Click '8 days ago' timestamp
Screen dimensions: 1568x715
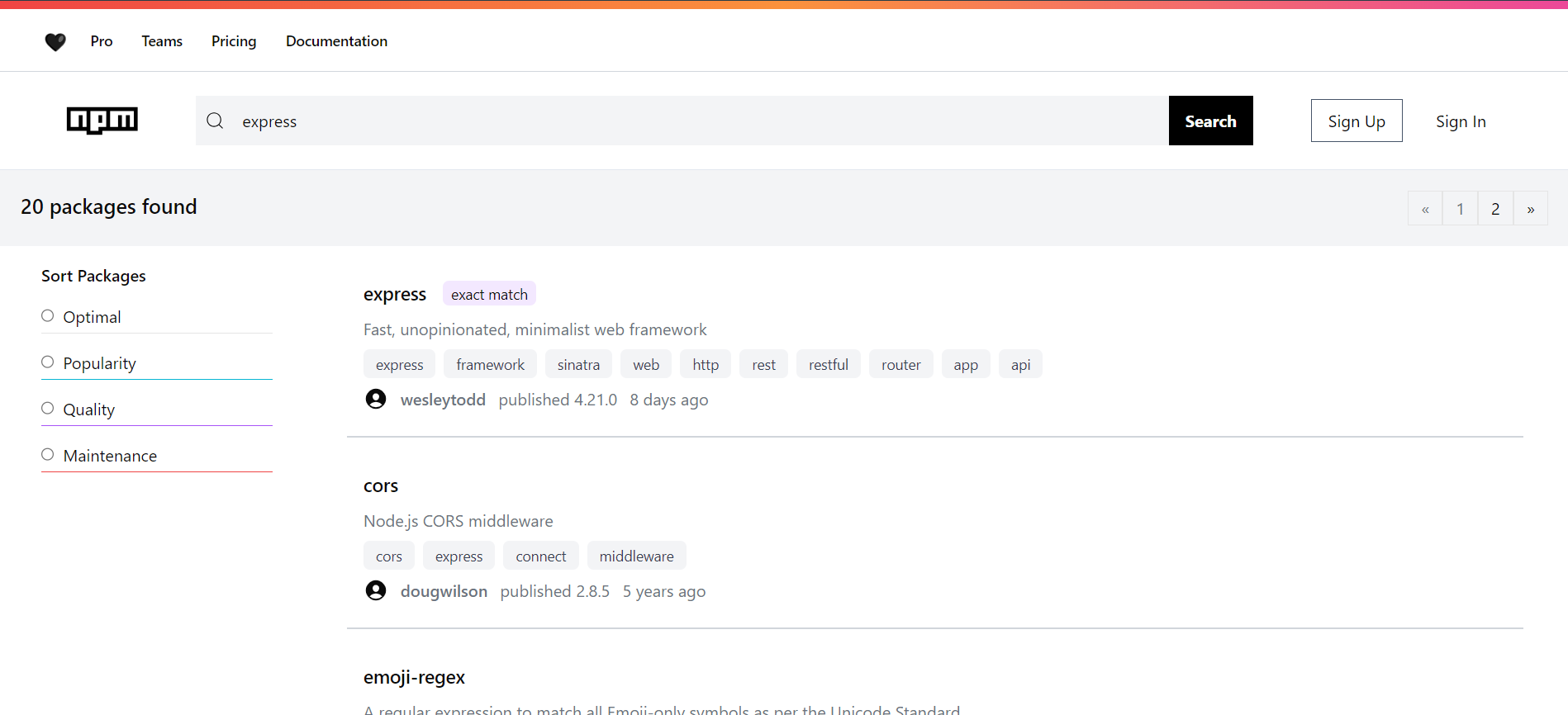tap(669, 400)
